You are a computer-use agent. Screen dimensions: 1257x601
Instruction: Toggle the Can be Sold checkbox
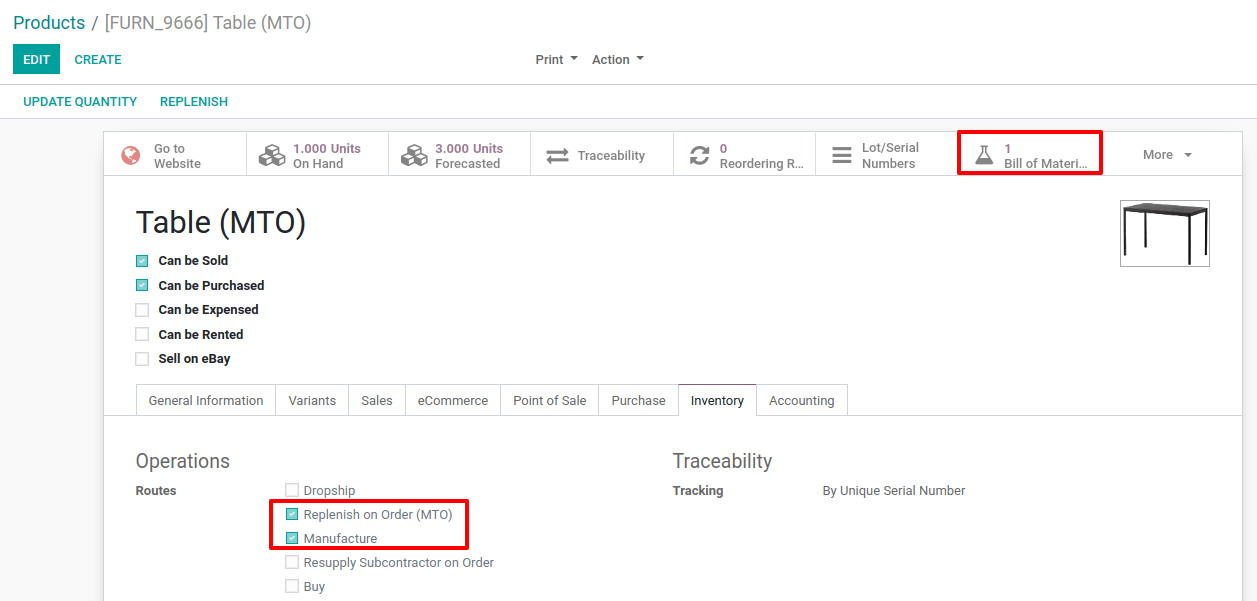click(142, 261)
